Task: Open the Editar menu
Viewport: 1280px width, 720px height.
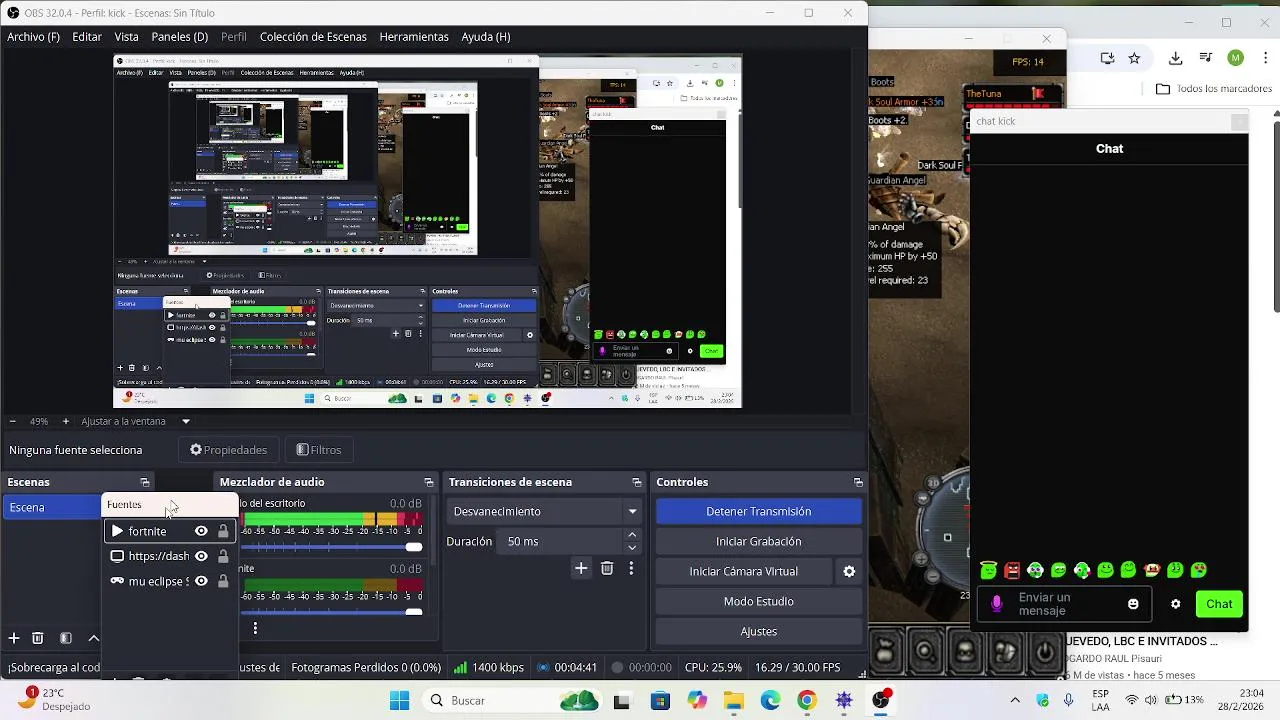Action: point(87,36)
